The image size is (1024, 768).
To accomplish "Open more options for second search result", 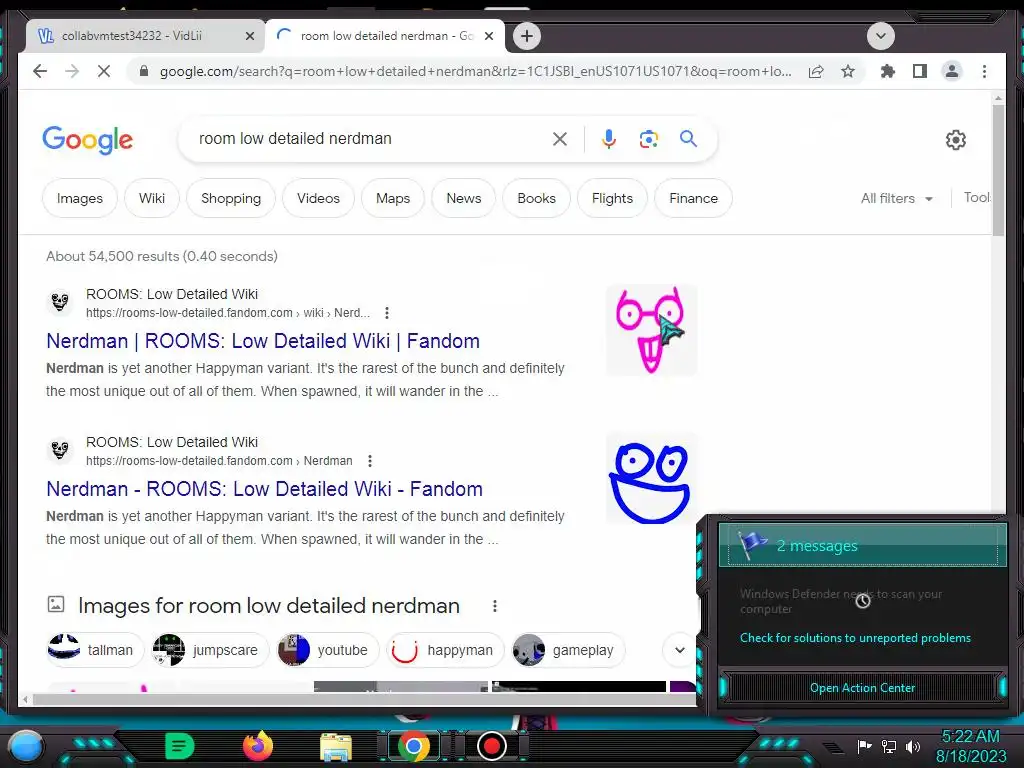I will click(370, 461).
